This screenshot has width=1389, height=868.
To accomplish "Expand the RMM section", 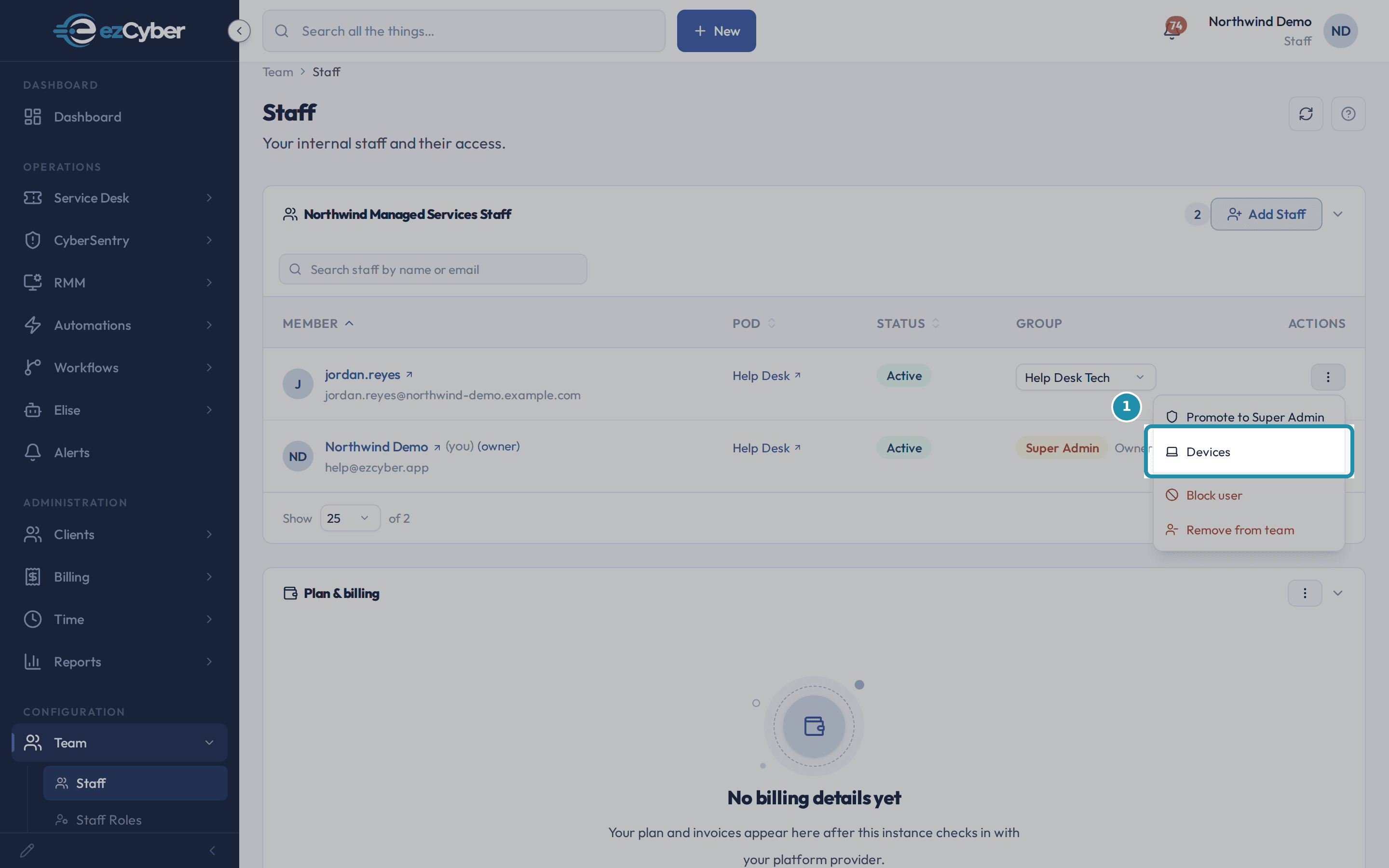I will point(120,283).
